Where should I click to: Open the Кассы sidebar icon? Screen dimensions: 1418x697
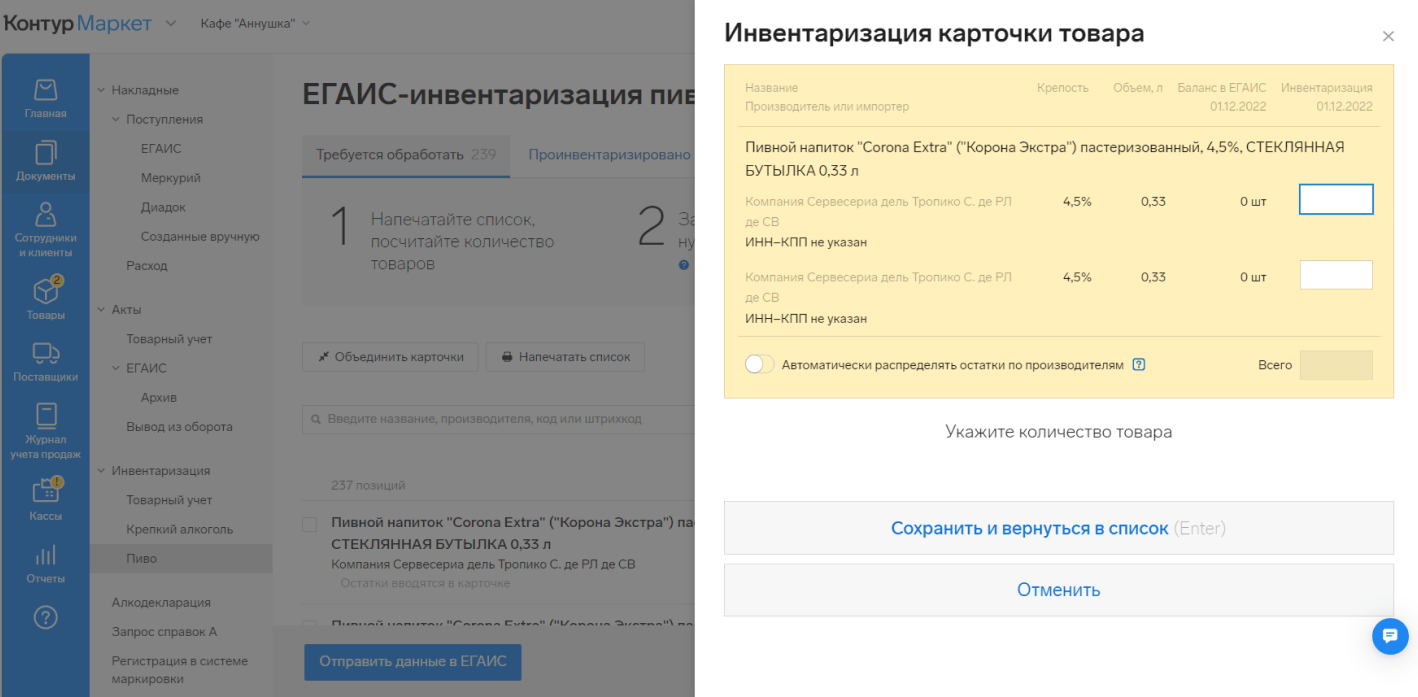45,499
